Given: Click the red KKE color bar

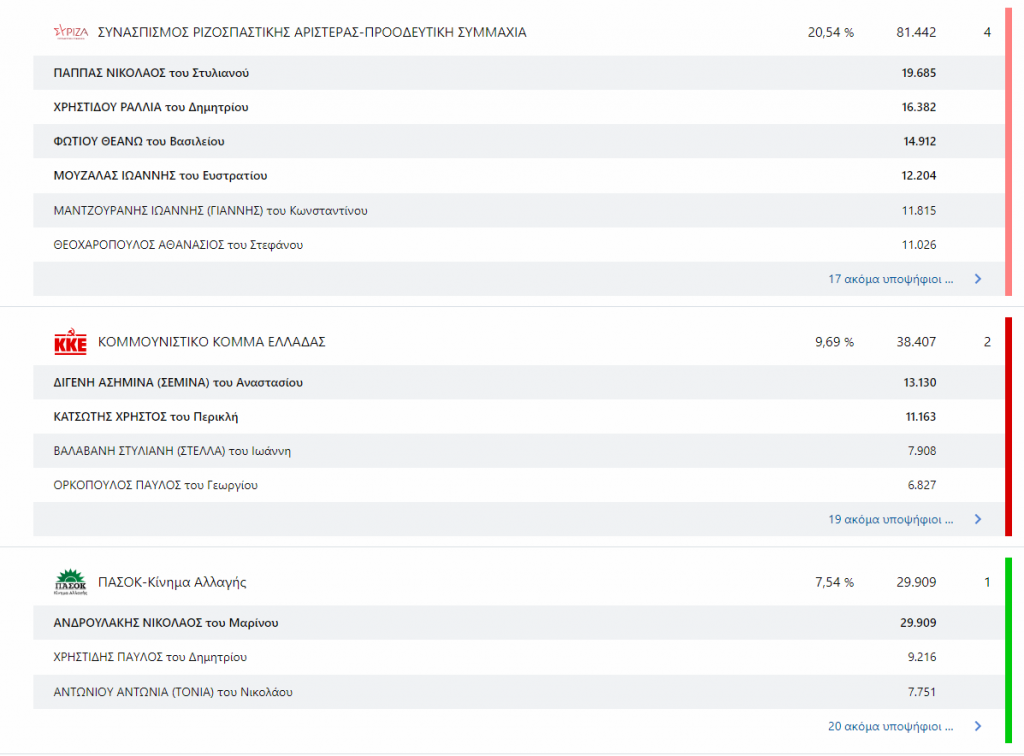Looking at the screenshot, I should pos(1008,427).
